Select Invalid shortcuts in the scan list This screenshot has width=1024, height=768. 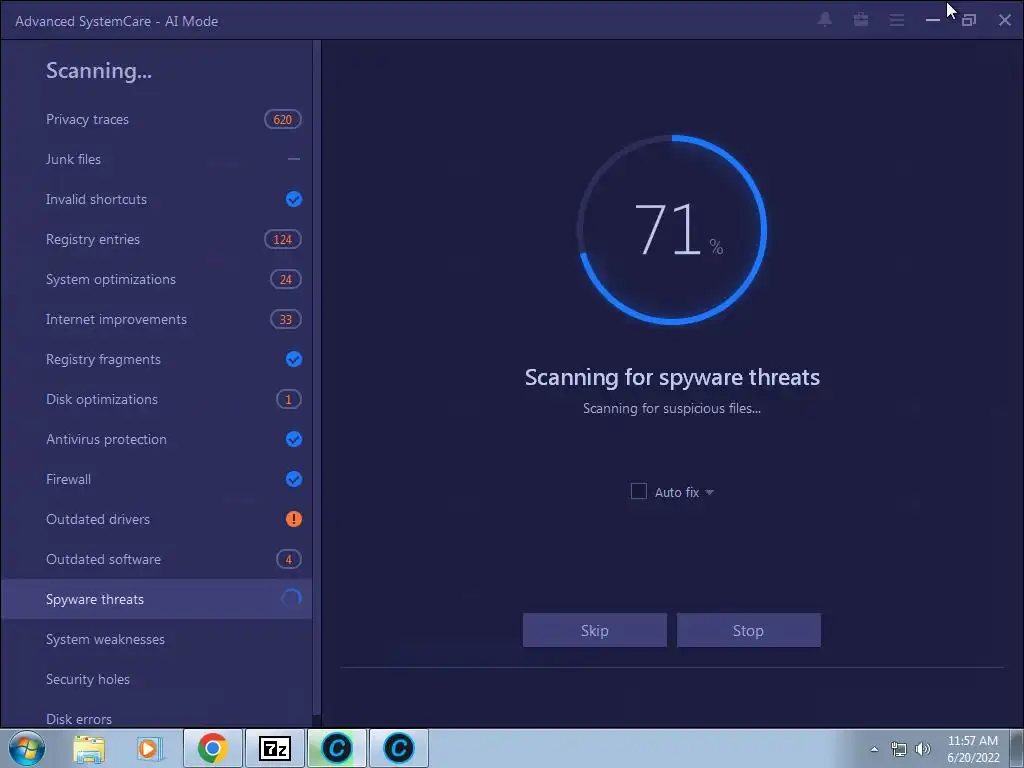click(x=157, y=199)
